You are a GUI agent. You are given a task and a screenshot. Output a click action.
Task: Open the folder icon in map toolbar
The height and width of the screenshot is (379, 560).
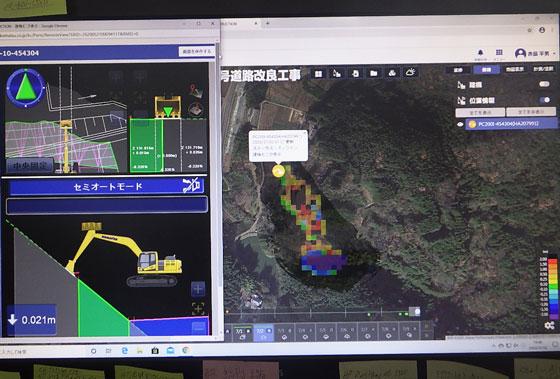374,73
